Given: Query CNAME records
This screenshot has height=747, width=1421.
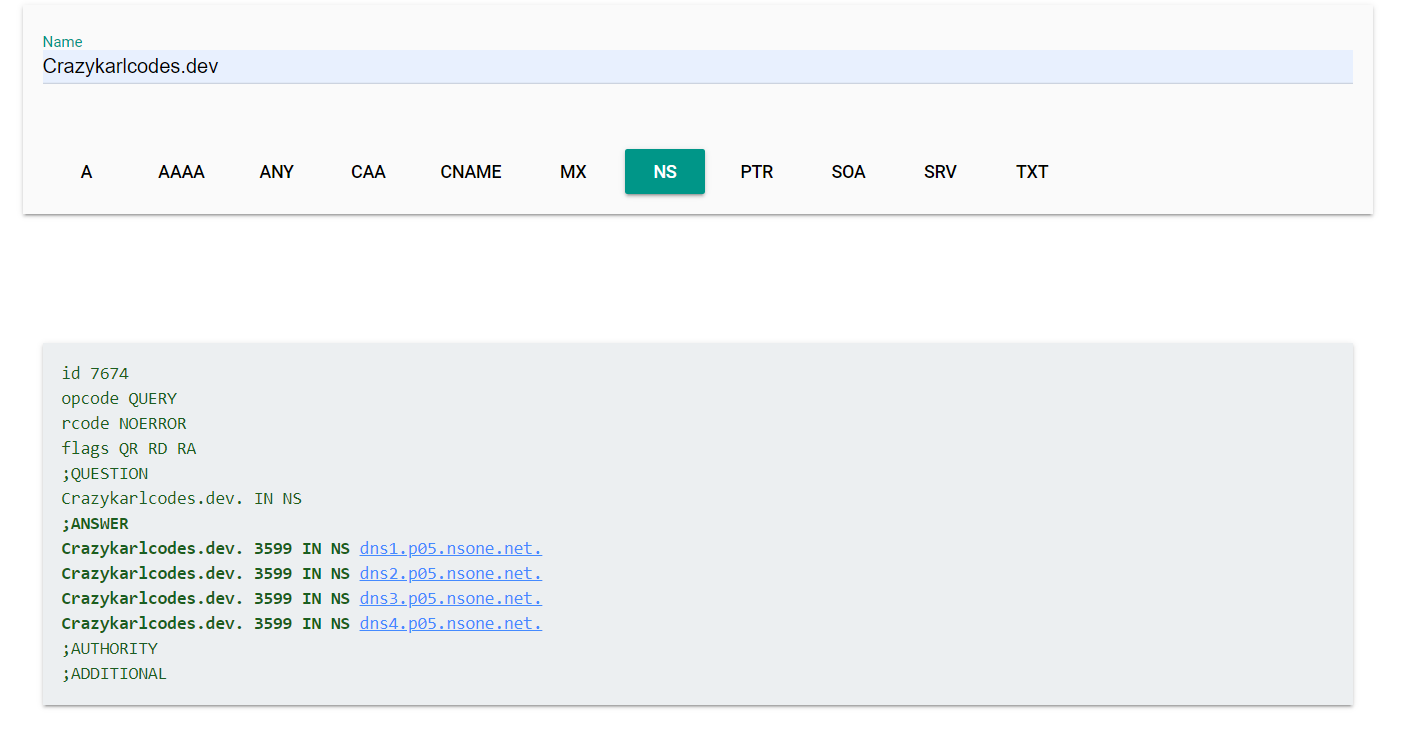Looking at the screenshot, I should pyautogui.click(x=471, y=172).
